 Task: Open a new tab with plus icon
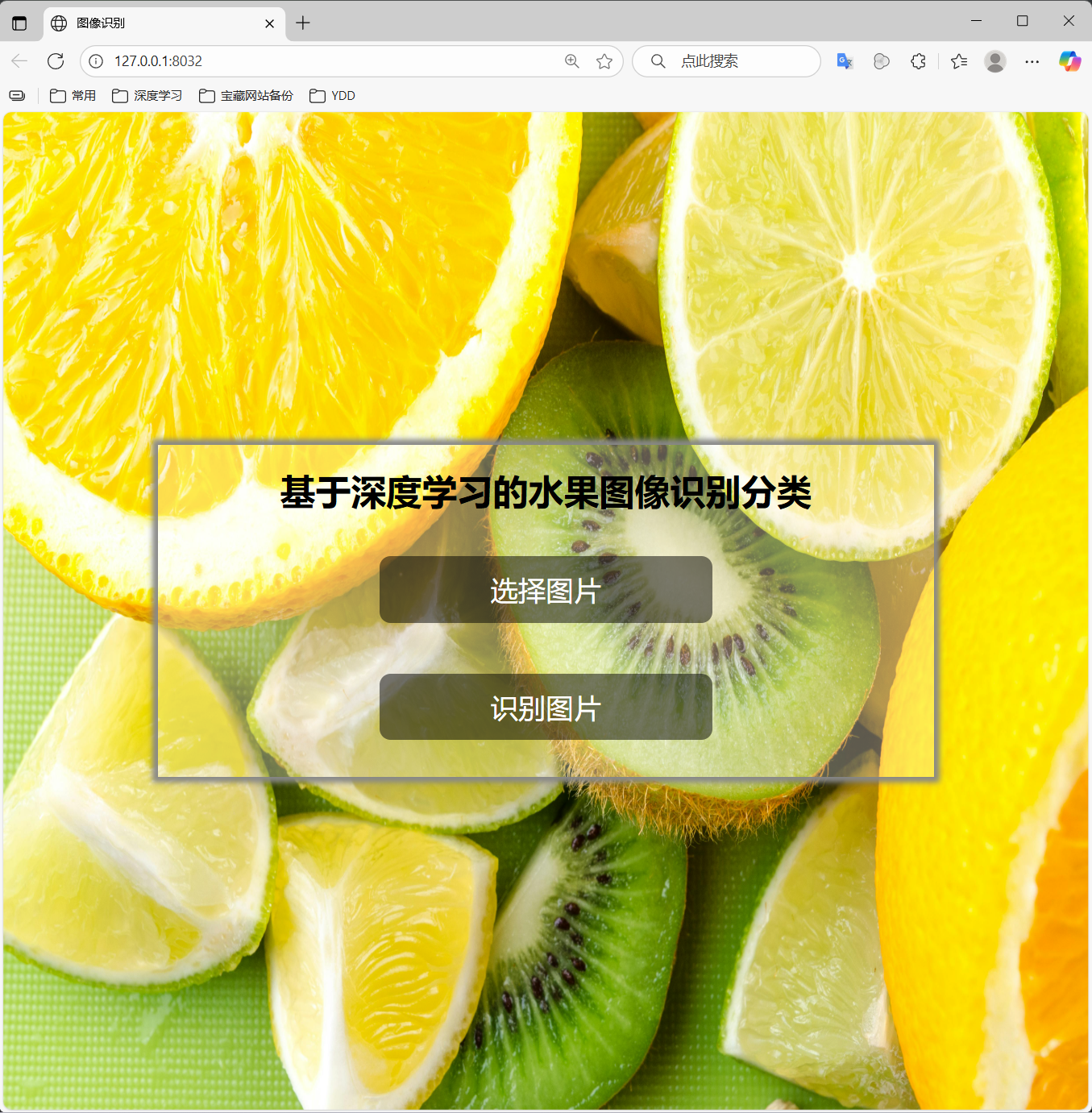303,23
